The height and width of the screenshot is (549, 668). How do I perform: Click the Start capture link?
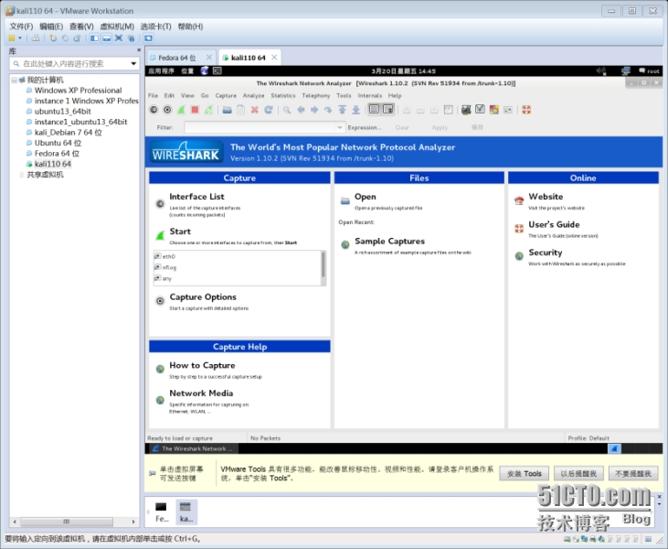pyautogui.click(x=180, y=231)
